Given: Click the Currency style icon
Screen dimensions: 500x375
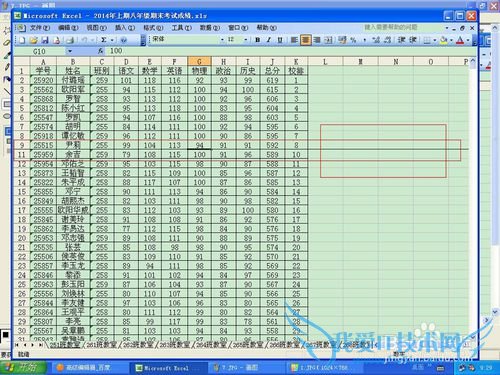Looking at the screenshot, I should click(342, 40).
